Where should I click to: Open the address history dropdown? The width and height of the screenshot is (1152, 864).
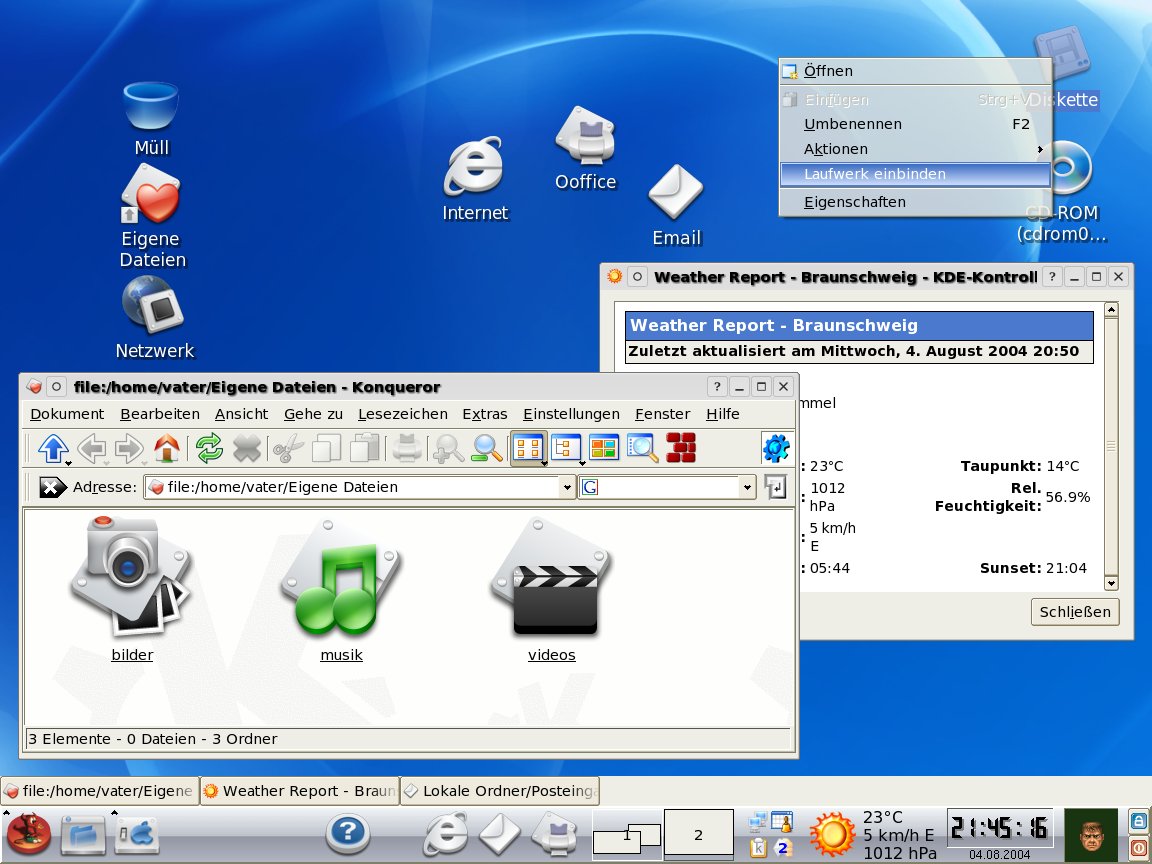(567, 487)
